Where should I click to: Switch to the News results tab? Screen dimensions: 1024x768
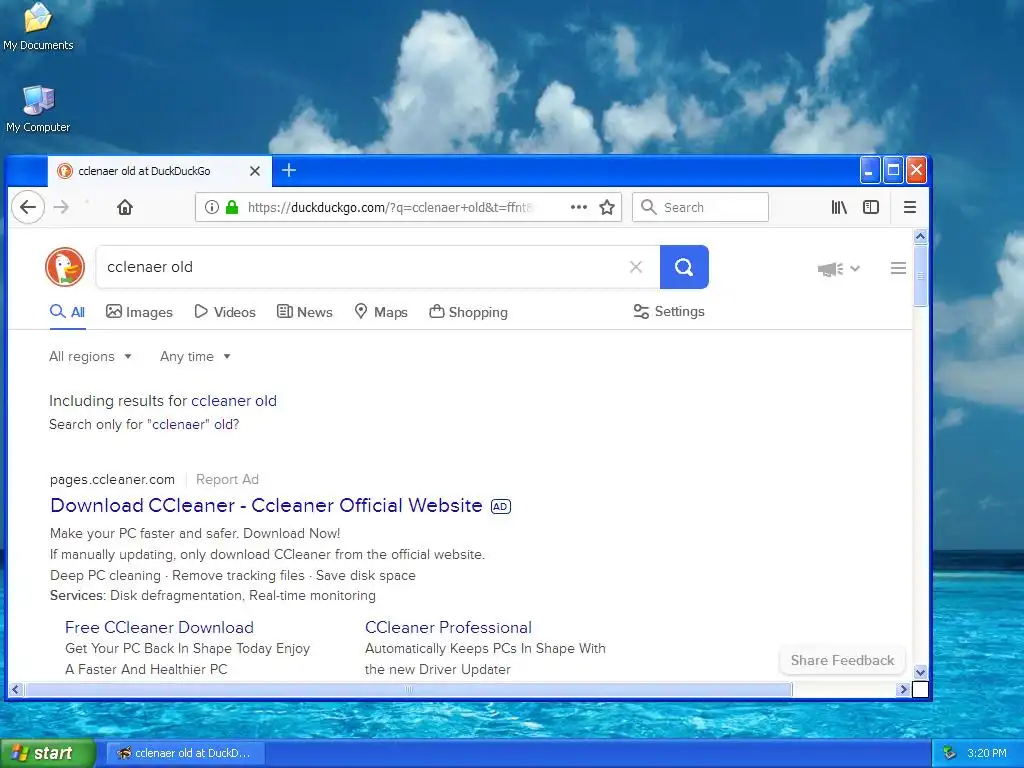[x=304, y=312]
